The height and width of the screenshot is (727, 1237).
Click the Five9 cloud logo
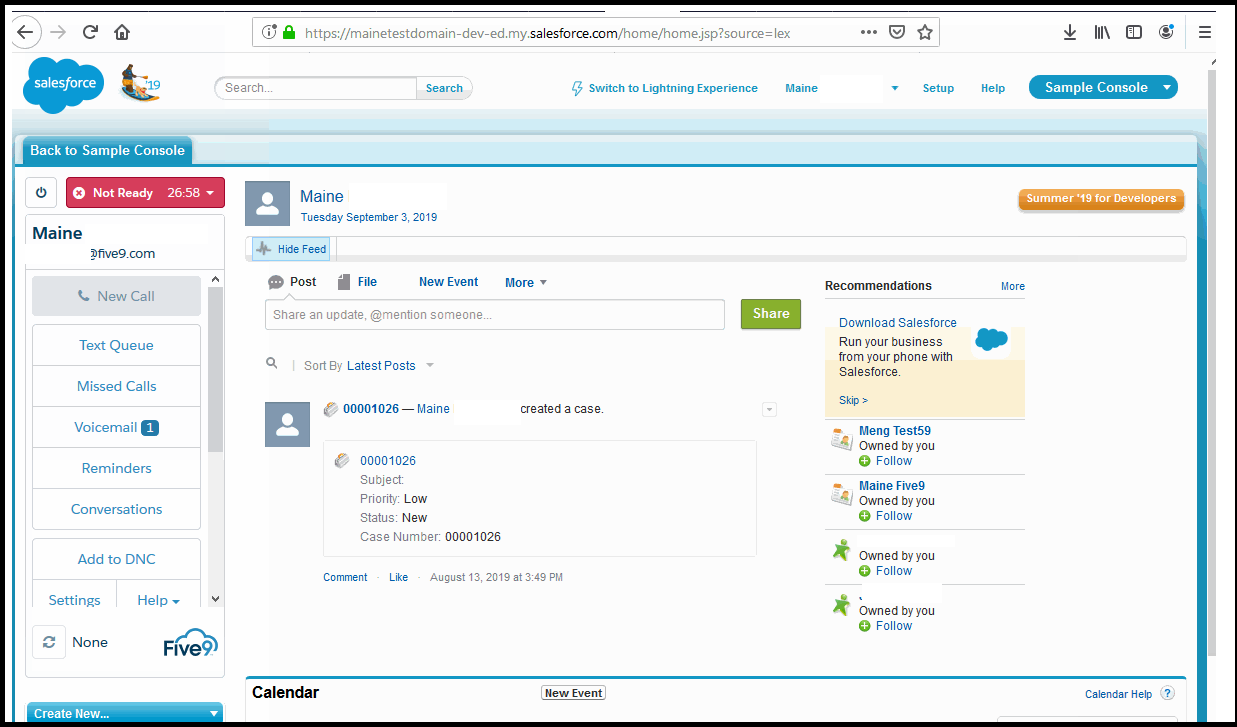click(x=190, y=642)
